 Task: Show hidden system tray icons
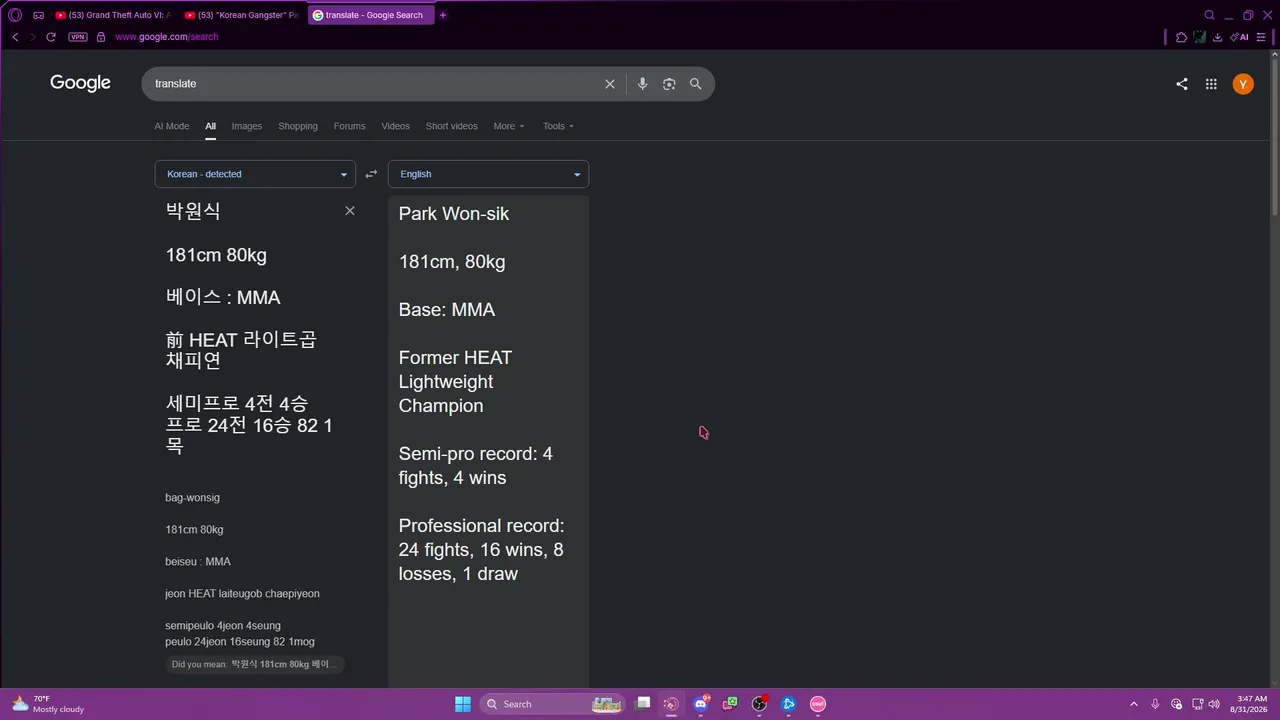1134,704
